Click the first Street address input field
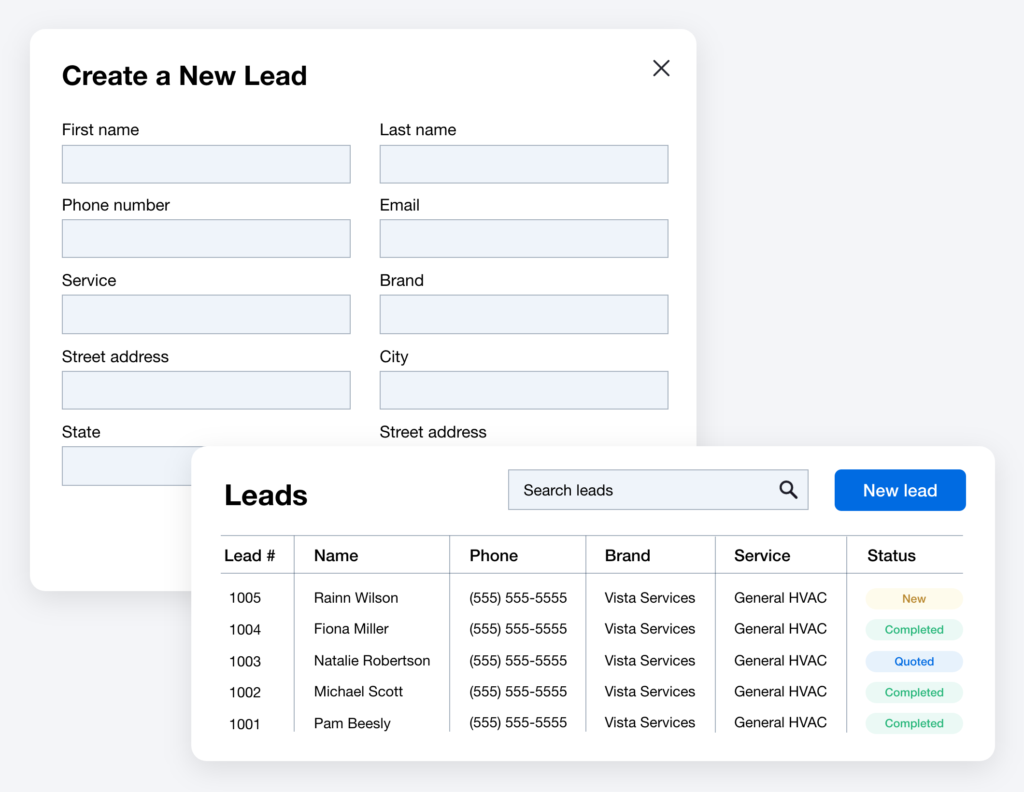Viewport: 1024px width, 792px height. (206, 390)
